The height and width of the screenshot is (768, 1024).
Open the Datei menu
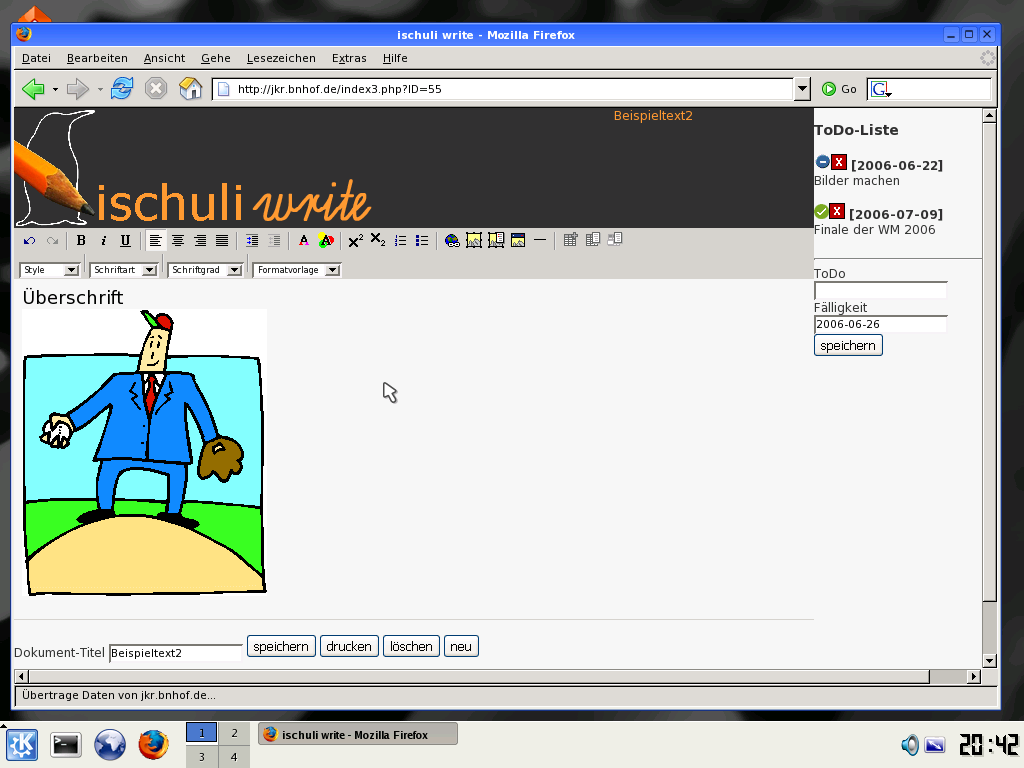(37, 58)
